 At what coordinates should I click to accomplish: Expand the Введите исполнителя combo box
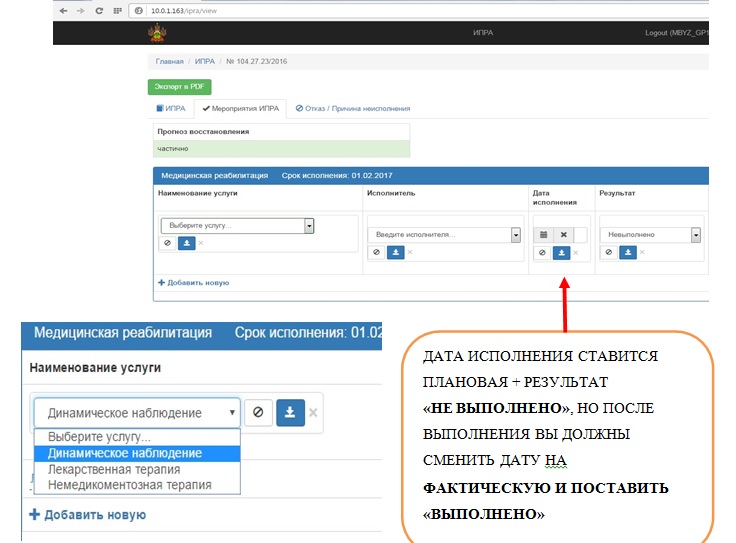pos(444,235)
